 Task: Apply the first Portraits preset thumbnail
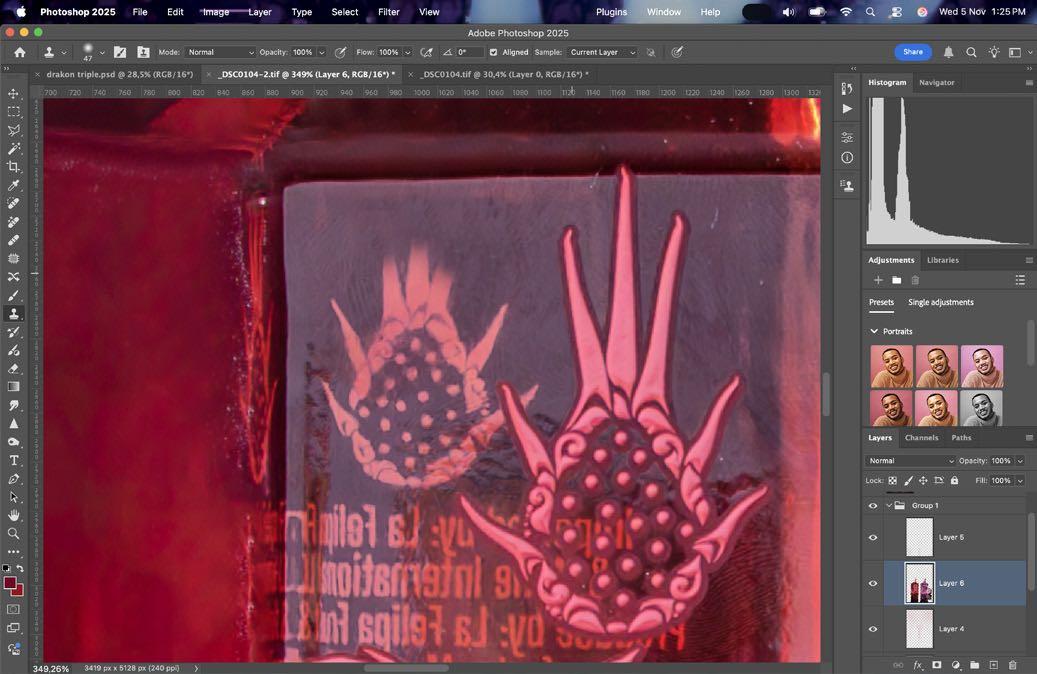pyautogui.click(x=891, y=366)
